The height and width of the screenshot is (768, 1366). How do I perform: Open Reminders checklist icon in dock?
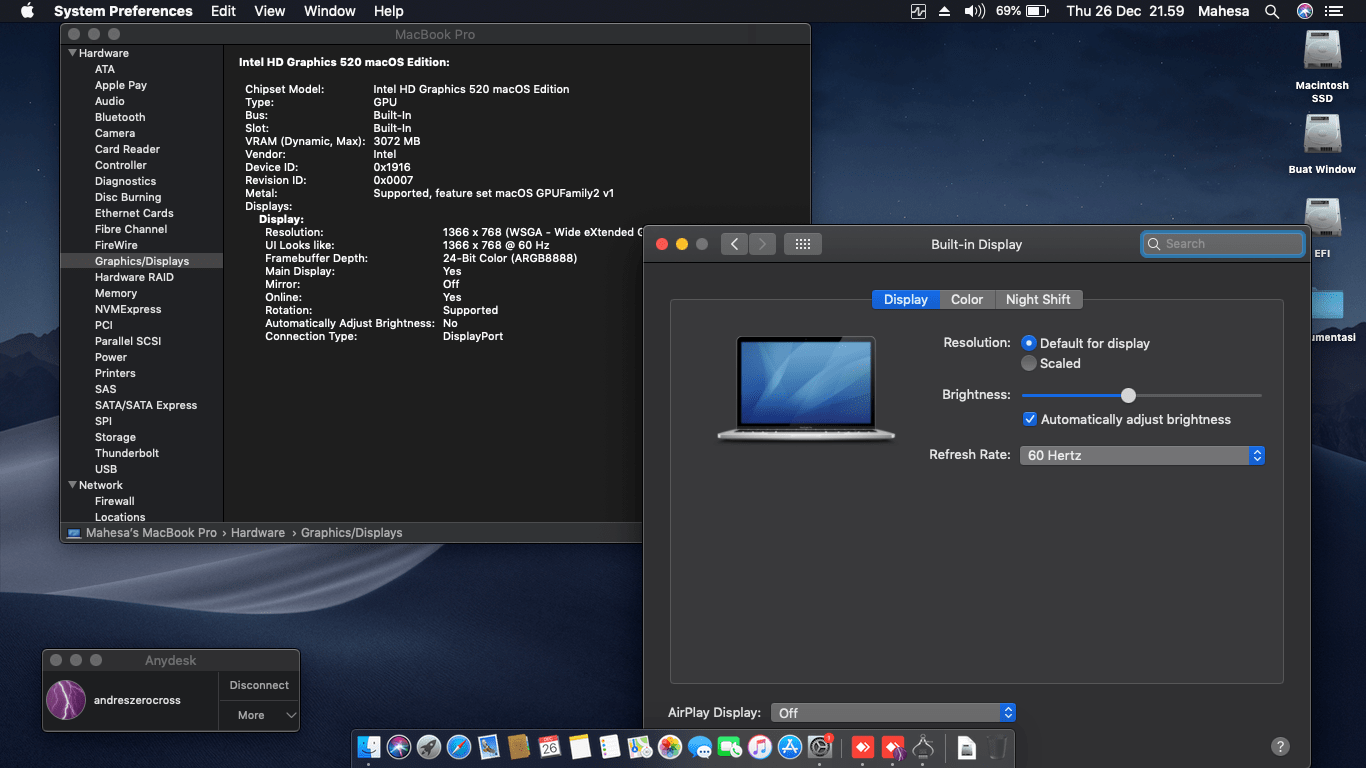coord(610,746)
